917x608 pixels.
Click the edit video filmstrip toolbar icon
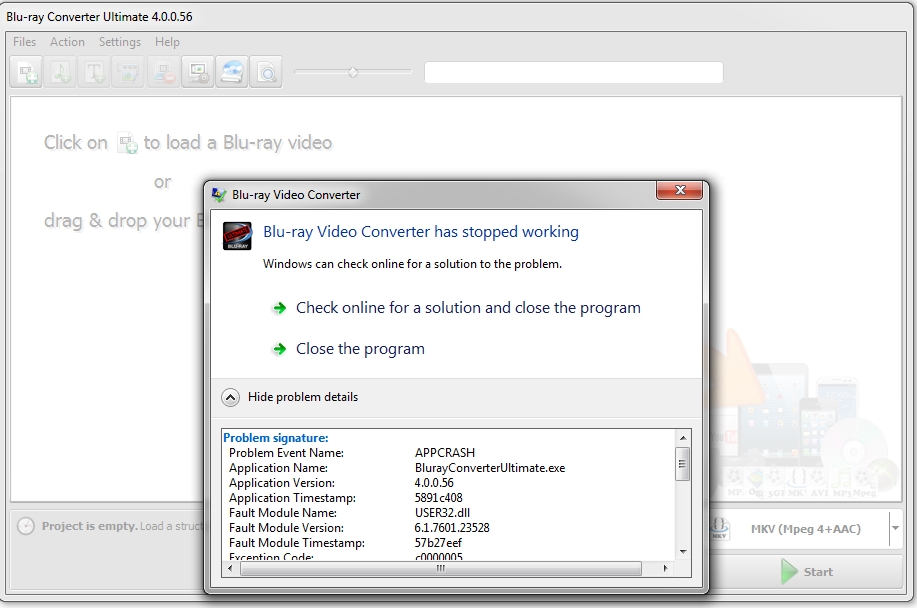(129, 72)
